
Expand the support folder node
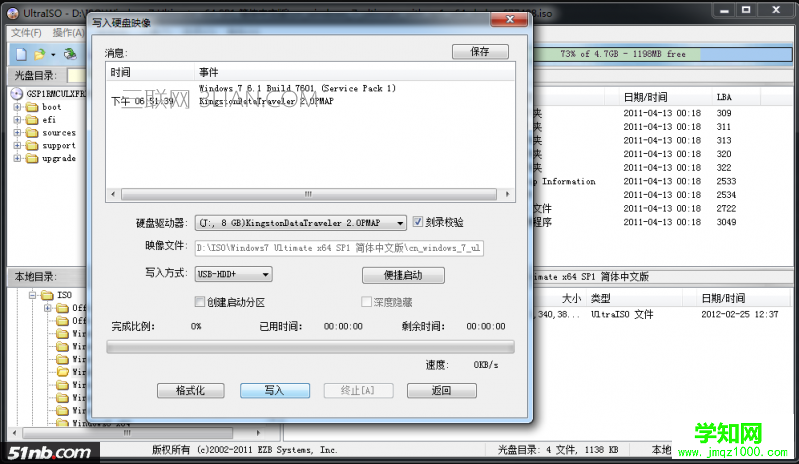coord(17,146)
